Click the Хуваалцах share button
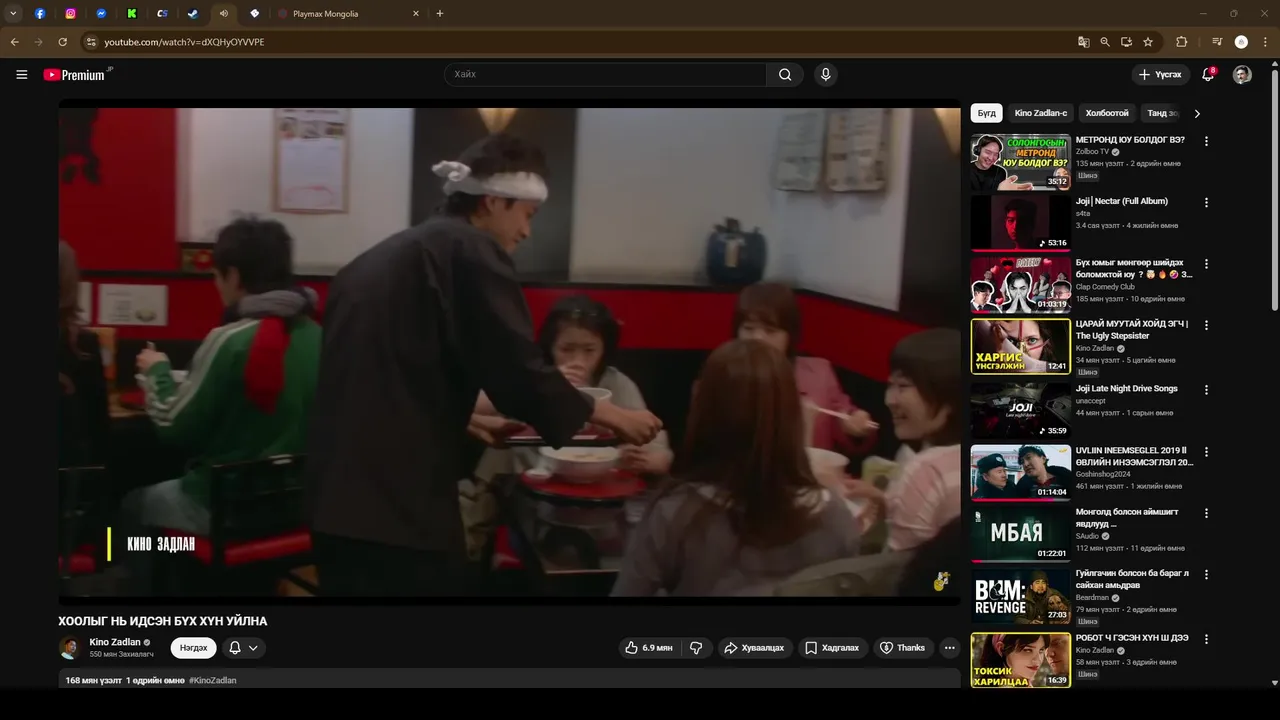The width and height of the screenshot is (1280, 720). pyautogui.click(x=754, y=648)
